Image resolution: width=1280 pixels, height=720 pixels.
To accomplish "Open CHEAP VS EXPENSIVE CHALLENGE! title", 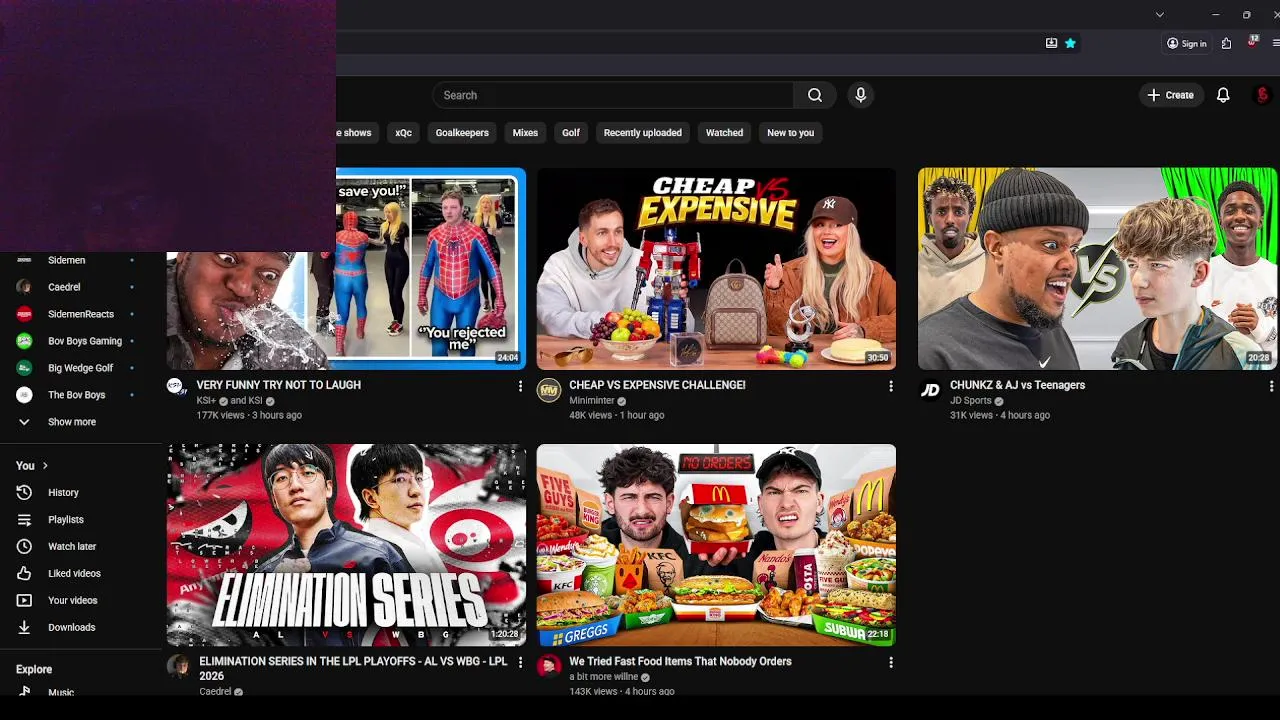I will point(657,385).
